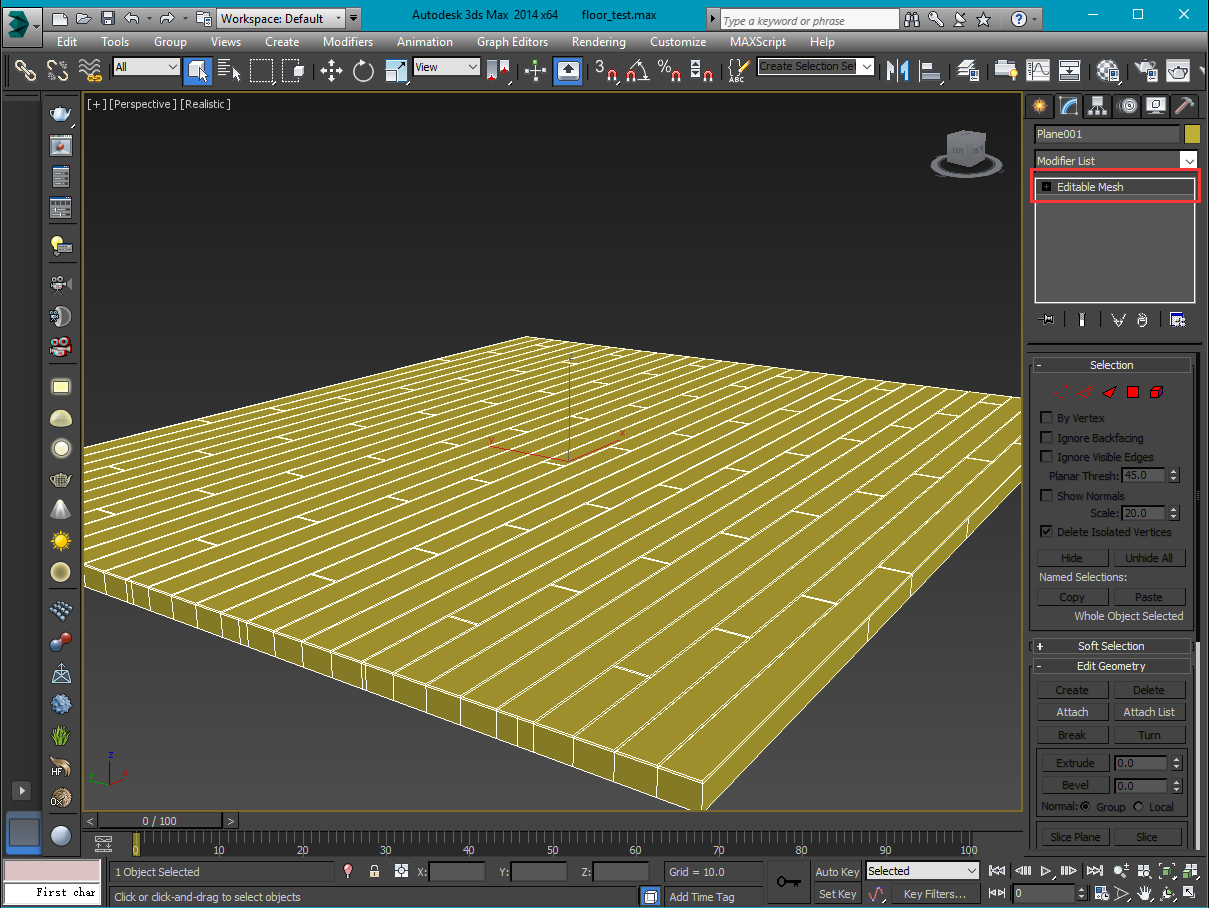Collapse the Edit Geometry rollout
The width and height of the screenshot is (1209, 908).
1111,666
